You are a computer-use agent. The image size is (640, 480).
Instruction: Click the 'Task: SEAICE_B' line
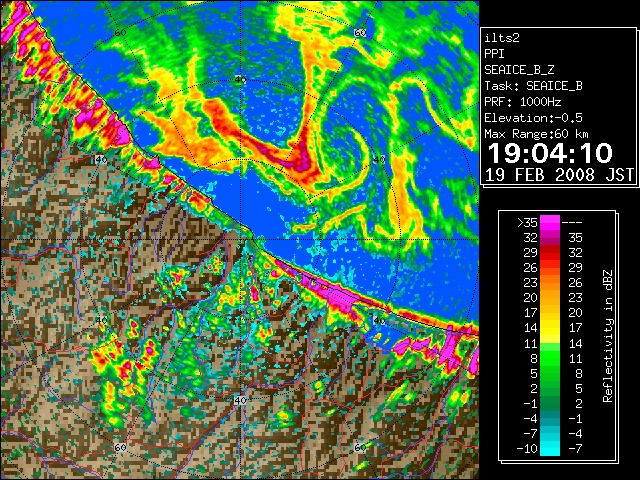[x=533, y=86]
